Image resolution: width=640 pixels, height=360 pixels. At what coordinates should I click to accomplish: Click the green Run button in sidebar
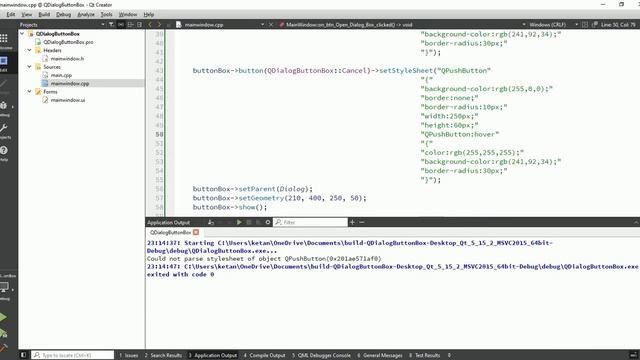(3, 317)
